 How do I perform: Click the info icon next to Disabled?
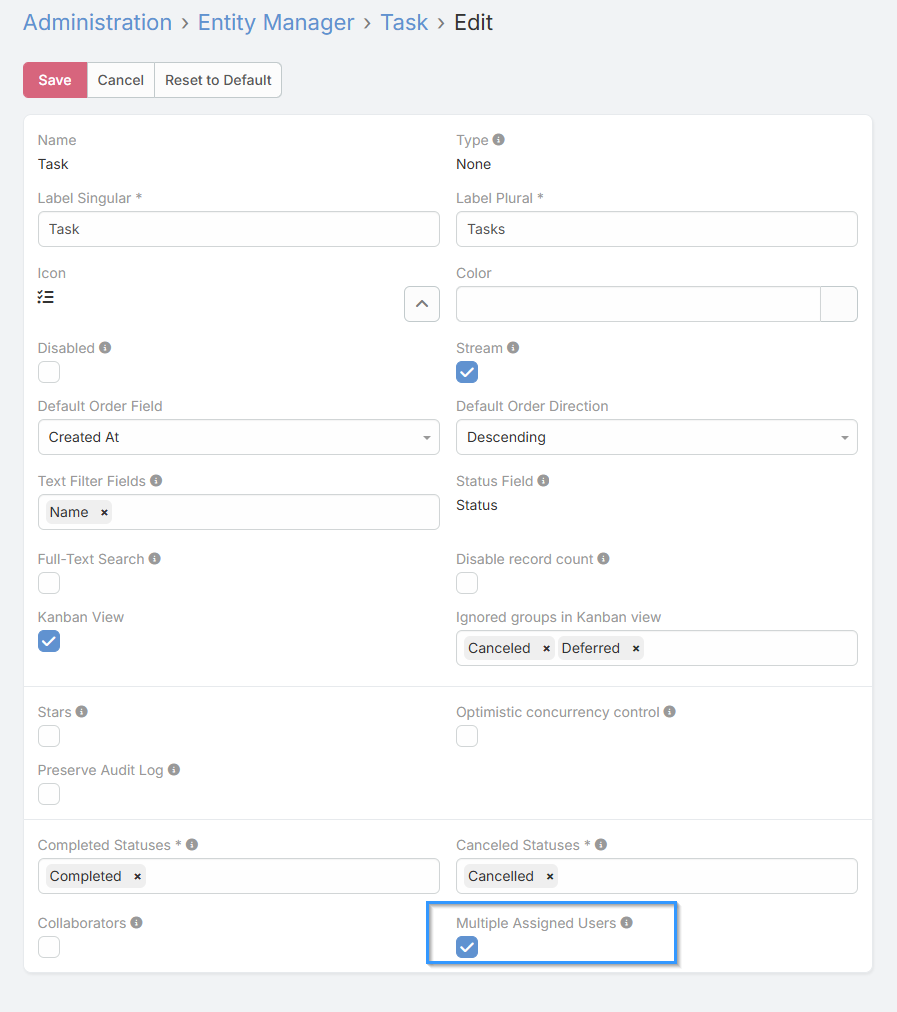pos(105,348)
